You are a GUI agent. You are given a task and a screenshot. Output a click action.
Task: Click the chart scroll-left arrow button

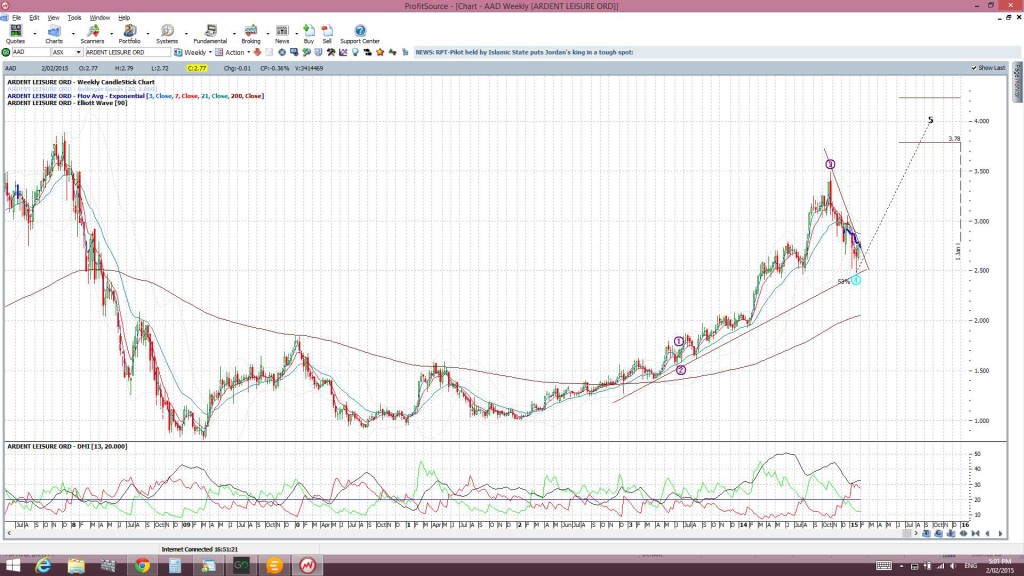point(987,534)
